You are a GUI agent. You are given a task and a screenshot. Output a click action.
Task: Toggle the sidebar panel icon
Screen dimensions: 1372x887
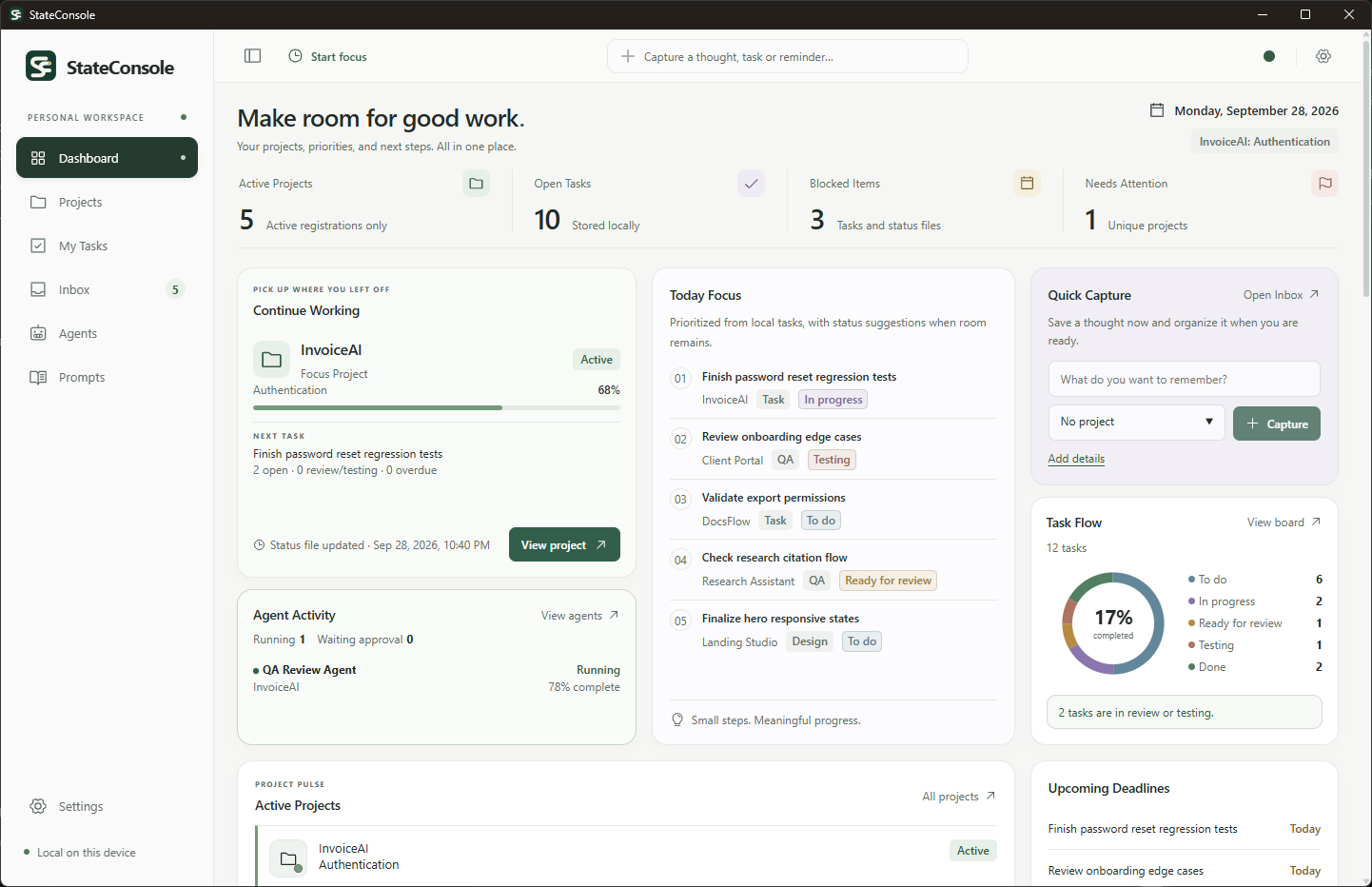click(x=252, y=56)
